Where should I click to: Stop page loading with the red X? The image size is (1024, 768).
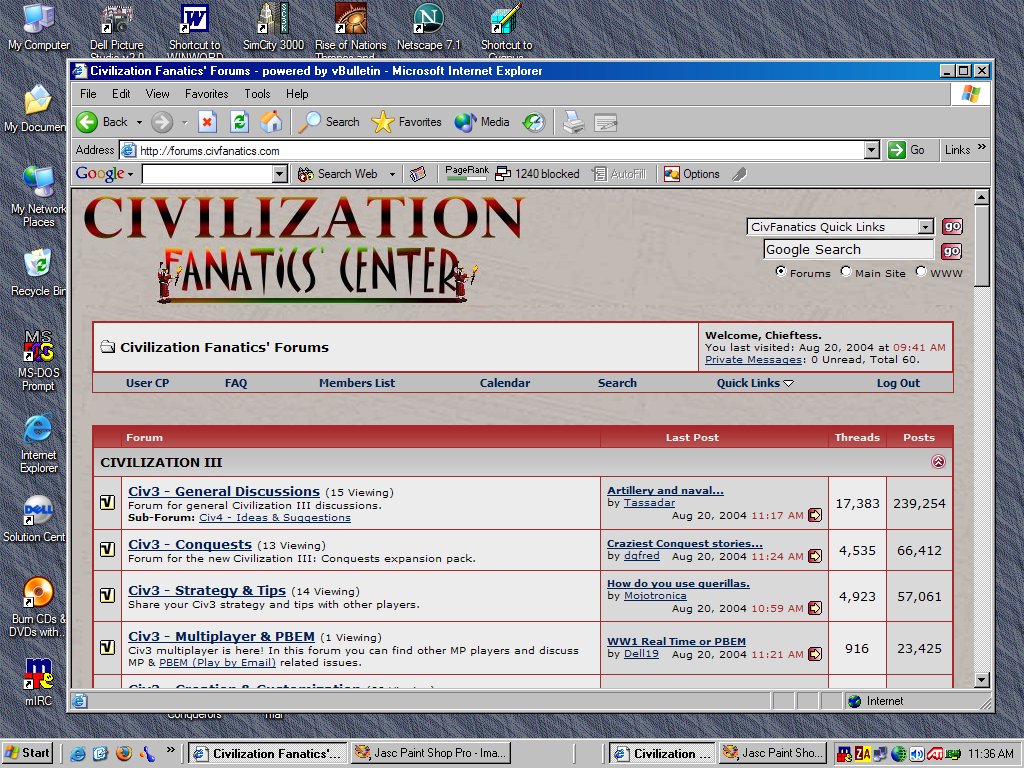point(207,122)
